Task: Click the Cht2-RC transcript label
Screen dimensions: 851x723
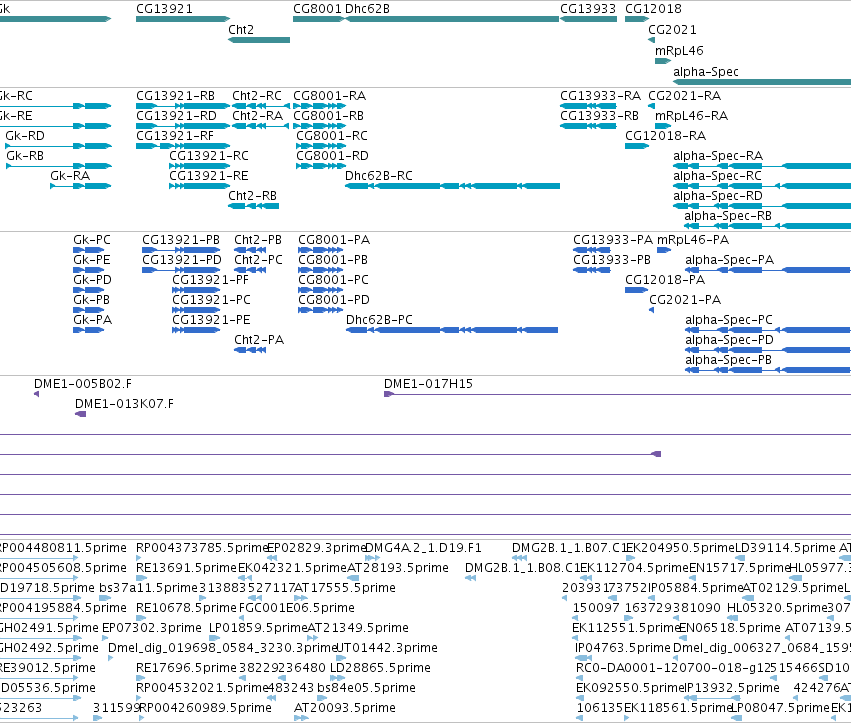Action: click(257, 96)
